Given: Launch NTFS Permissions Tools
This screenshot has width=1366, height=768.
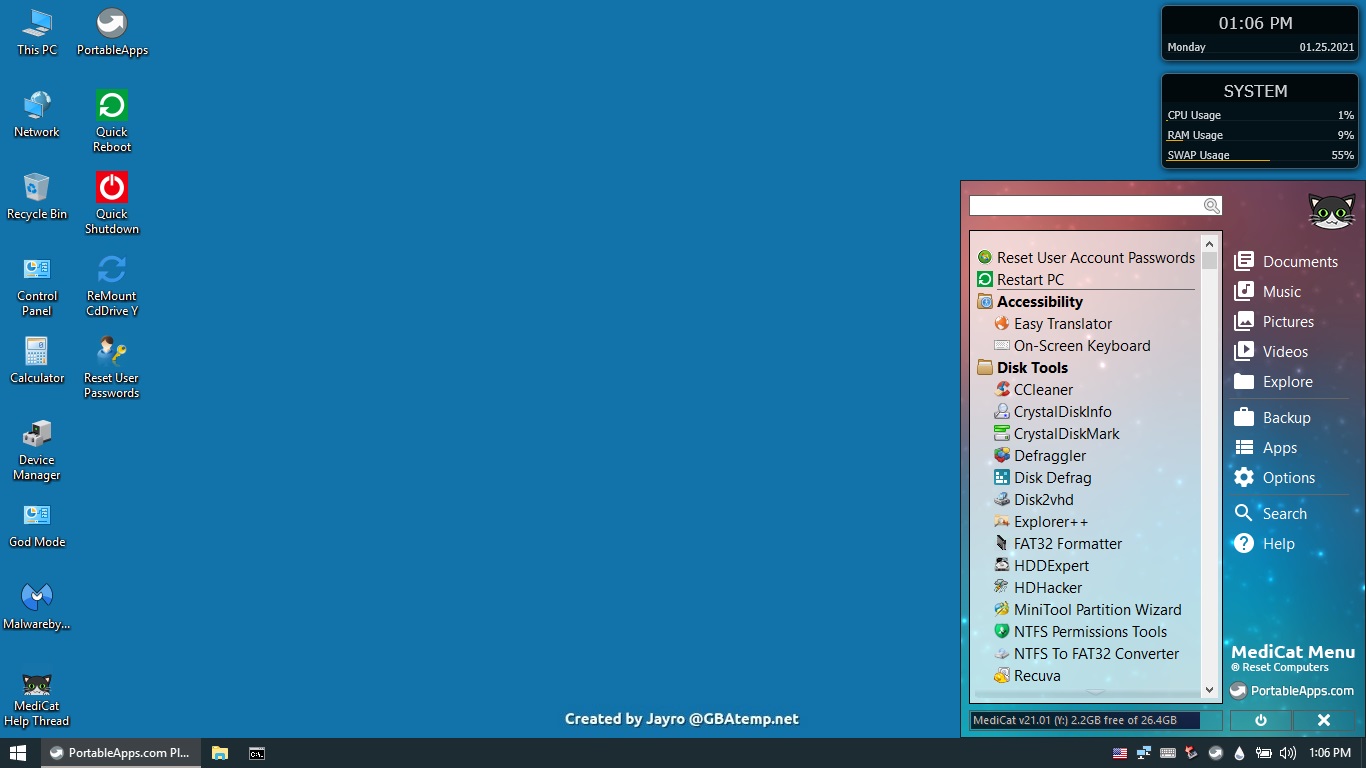Looking at the screenshot, I should (x=1081, y=631).
